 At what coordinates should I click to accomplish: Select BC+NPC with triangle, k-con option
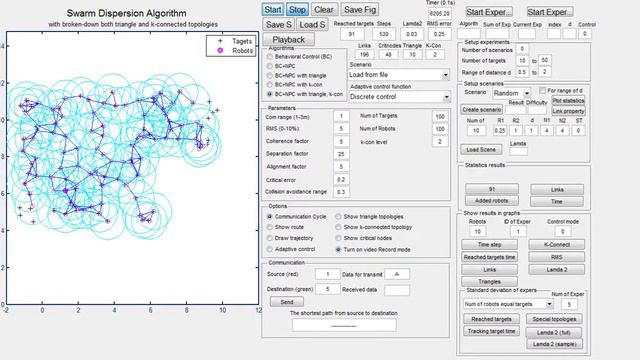(x=269, y=94)
